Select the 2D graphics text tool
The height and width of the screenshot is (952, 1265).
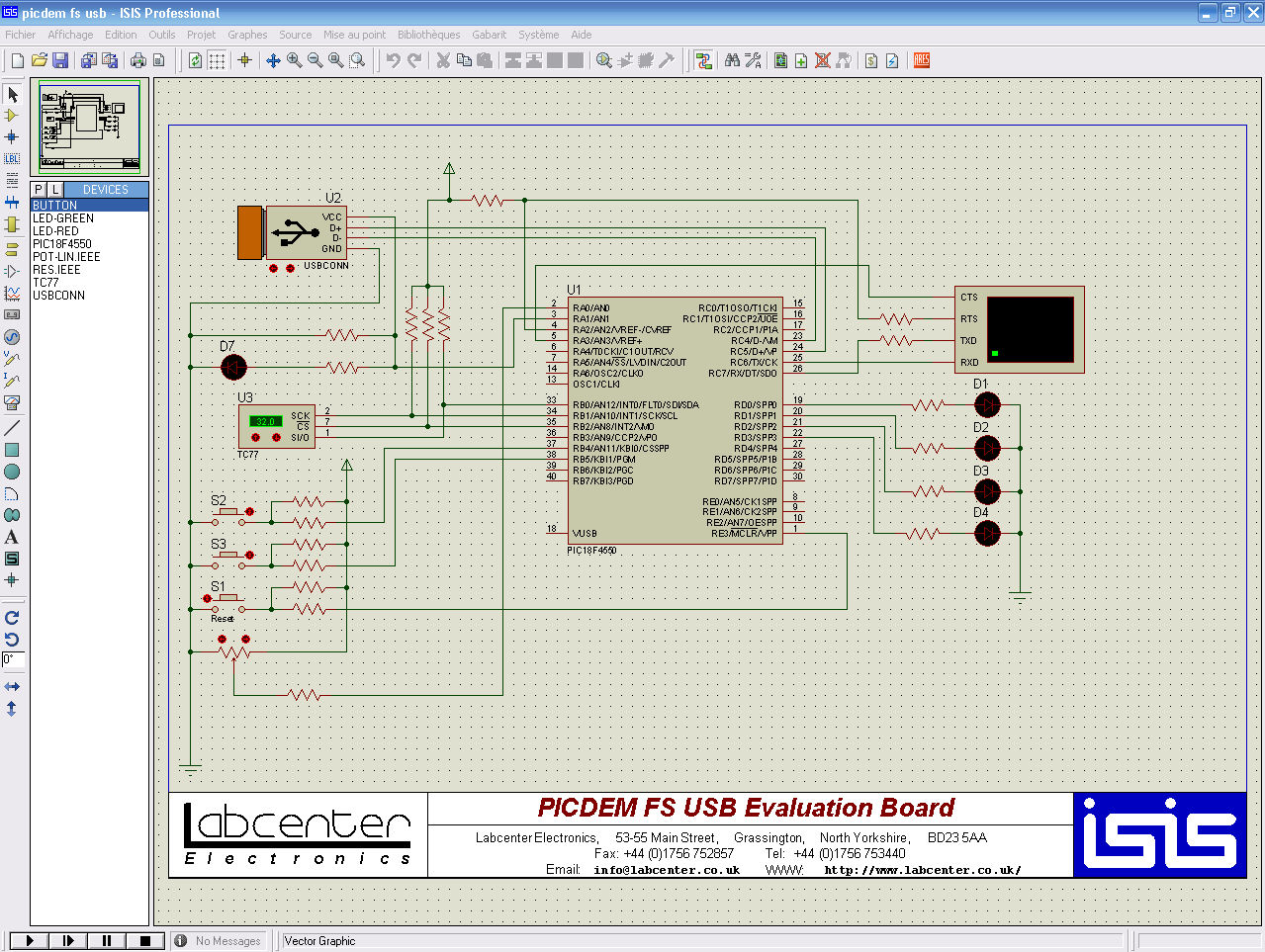[x=12, y=537]
